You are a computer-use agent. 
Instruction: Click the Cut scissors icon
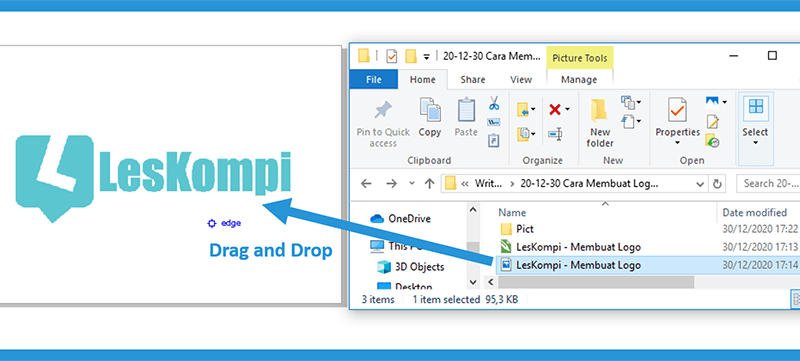(x=493, y=103)
